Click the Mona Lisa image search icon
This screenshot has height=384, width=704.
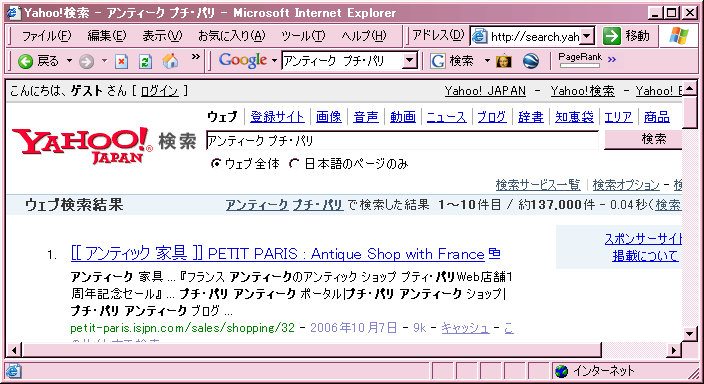click(504, 61)
